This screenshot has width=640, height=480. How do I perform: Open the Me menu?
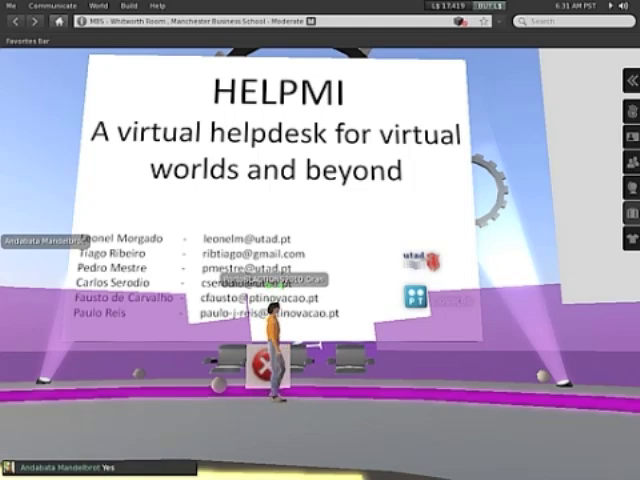(11, 6)
